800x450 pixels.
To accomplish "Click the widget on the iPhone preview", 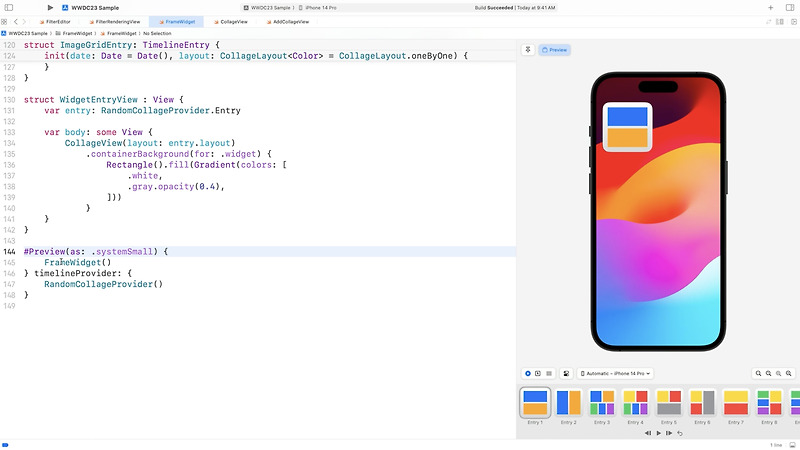I will coord(628,127).
